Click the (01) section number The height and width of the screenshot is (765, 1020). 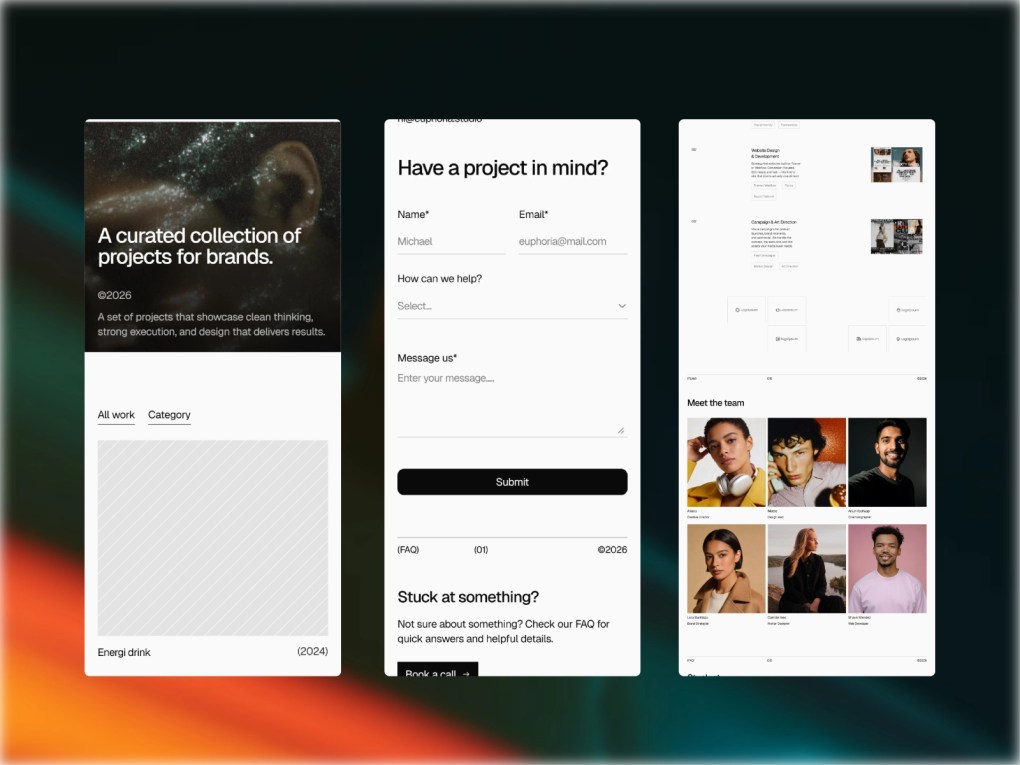click(481, 550)
